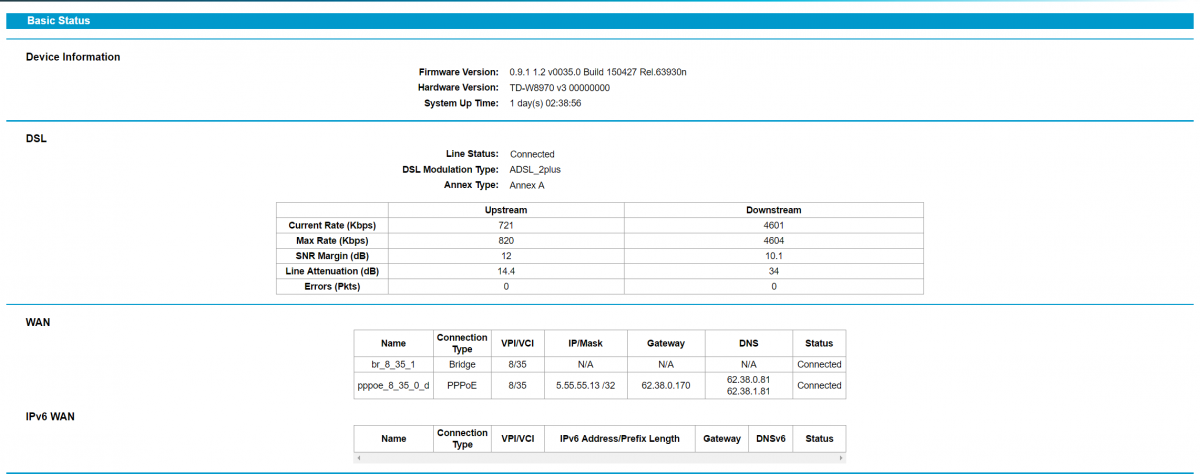The image size is (1200, 474).
Task: Select upstream line attenuation 14.4
Action: [x=505, y=272]
